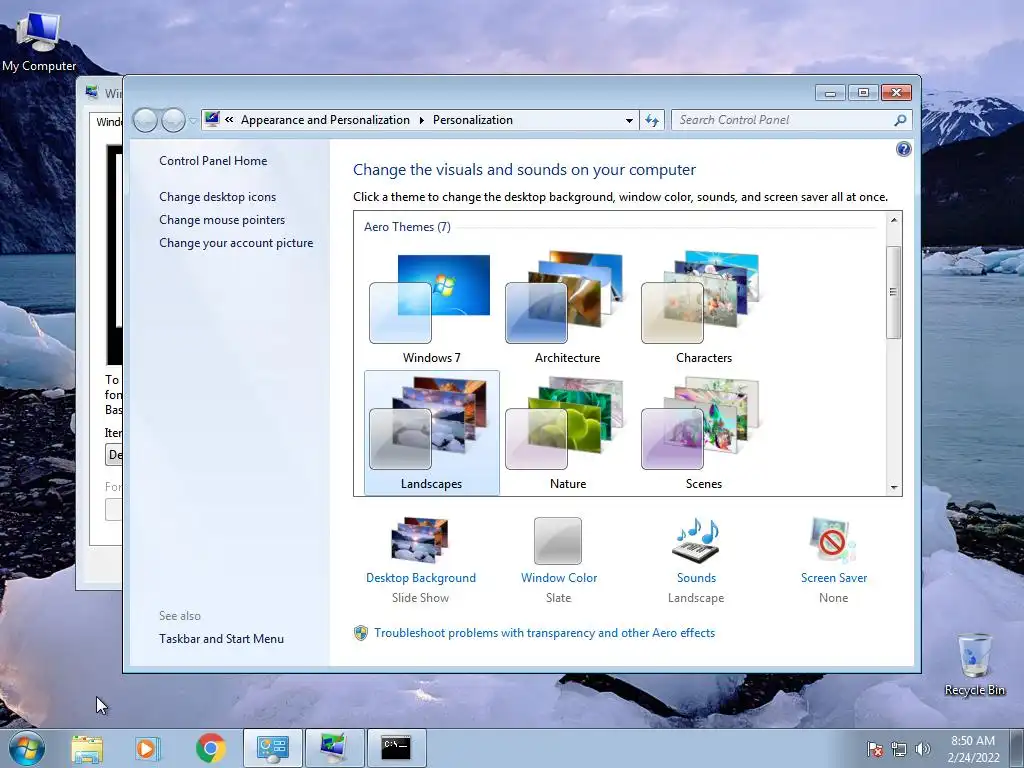This screenshot has width=1024, height=768.
Task: Open Change your account picture
Action: (236, 243)
